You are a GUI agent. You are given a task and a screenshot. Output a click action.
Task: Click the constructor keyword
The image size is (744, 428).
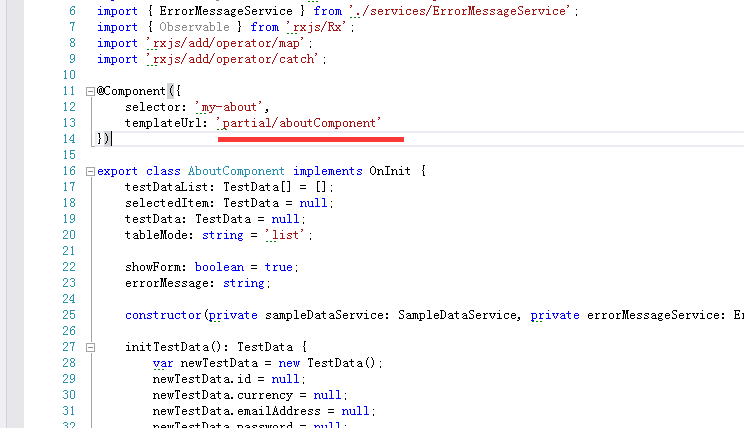(163, 315)
